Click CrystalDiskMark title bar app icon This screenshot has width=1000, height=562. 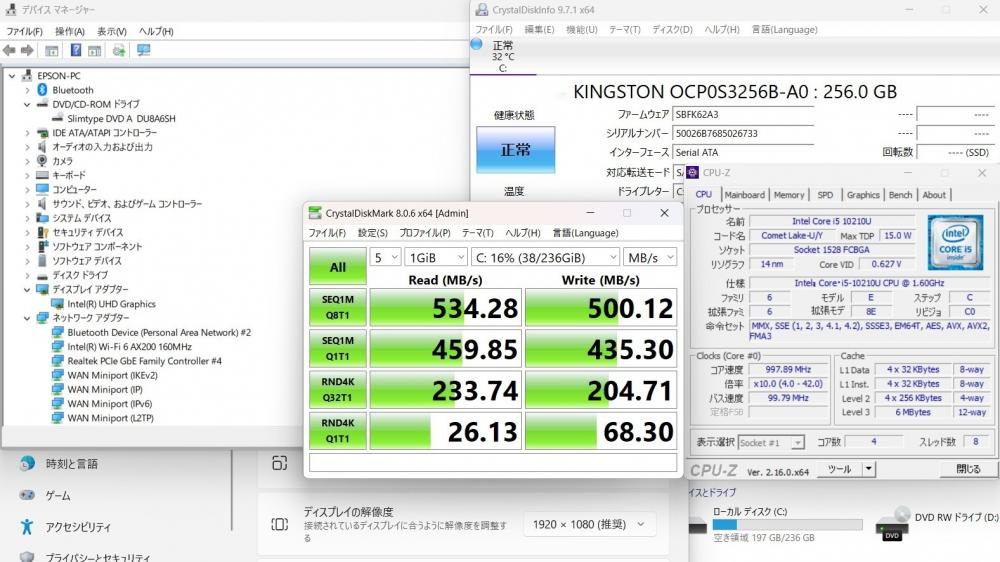click(314, 212)
